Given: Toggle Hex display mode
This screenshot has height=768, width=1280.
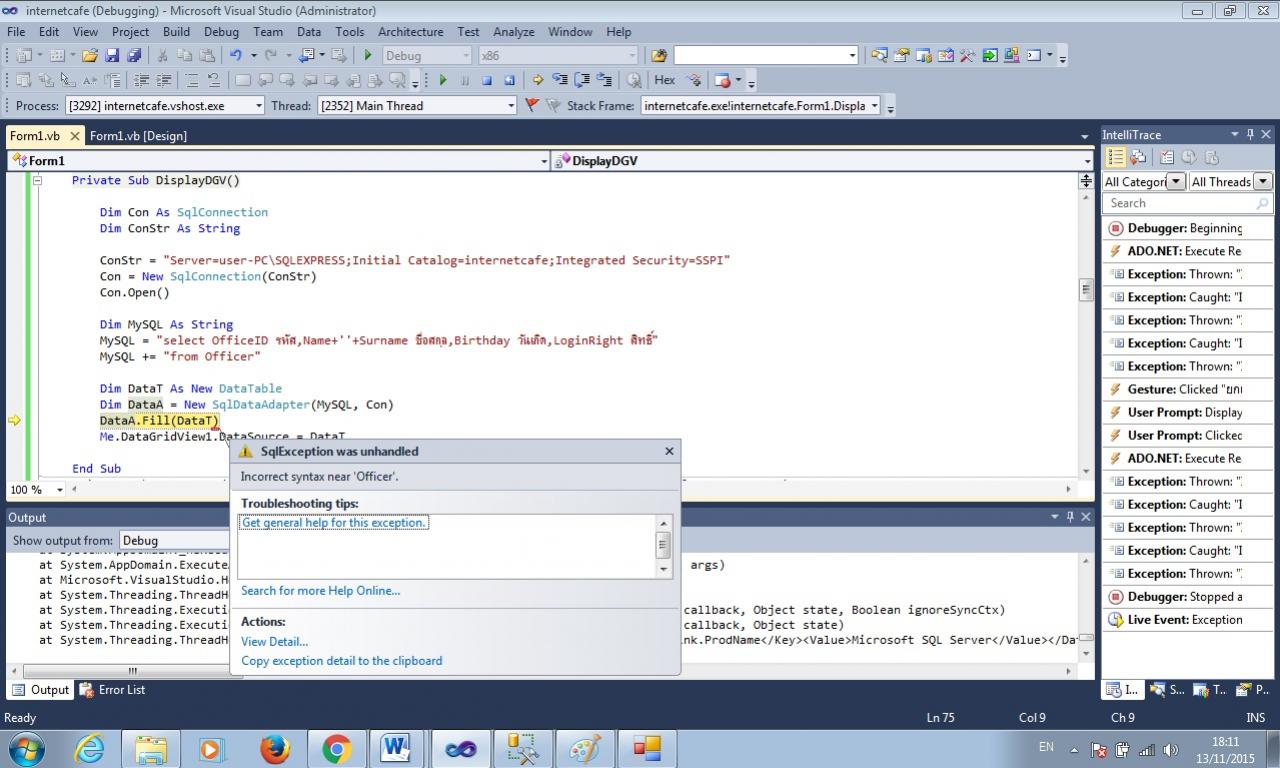Looking at the screenshot, I should pos(665,80).
